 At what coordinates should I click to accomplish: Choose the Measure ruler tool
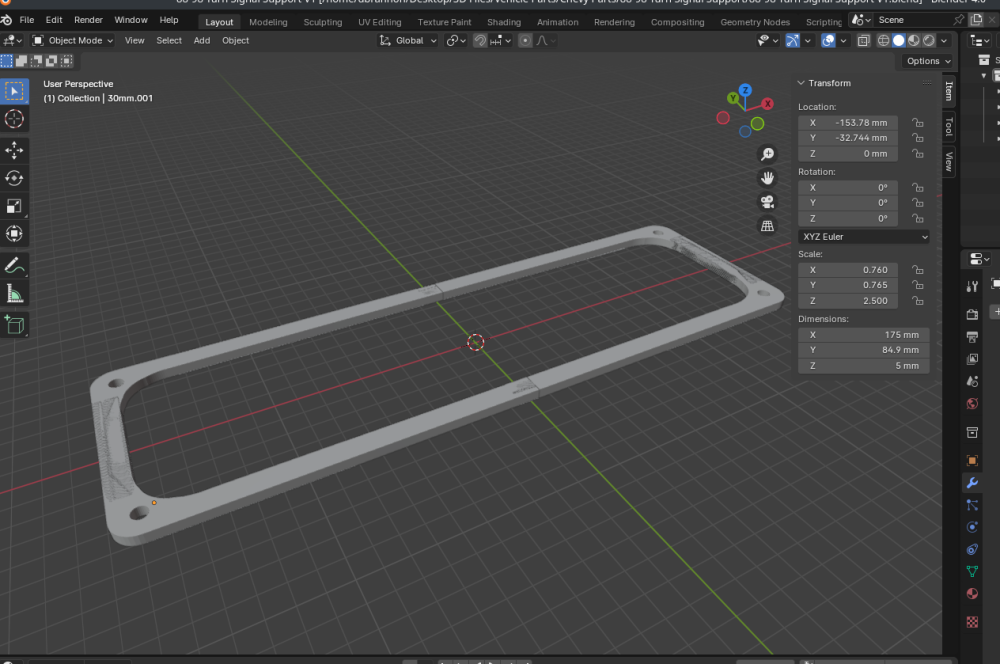(14, 293)
